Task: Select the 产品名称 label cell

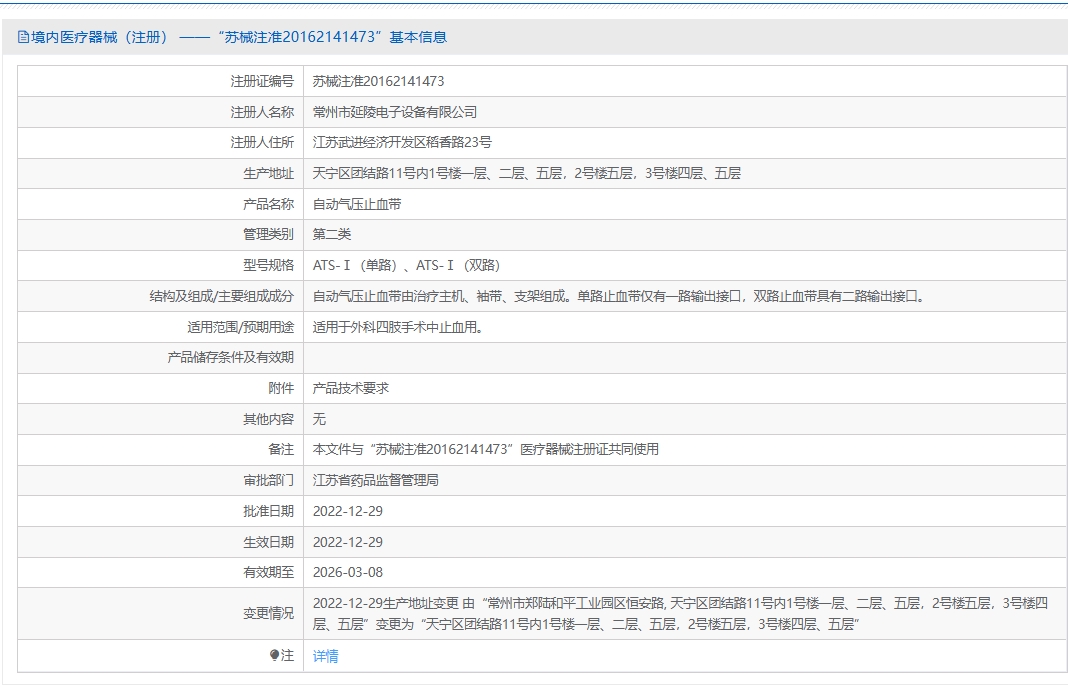Action: pos(161,204)
